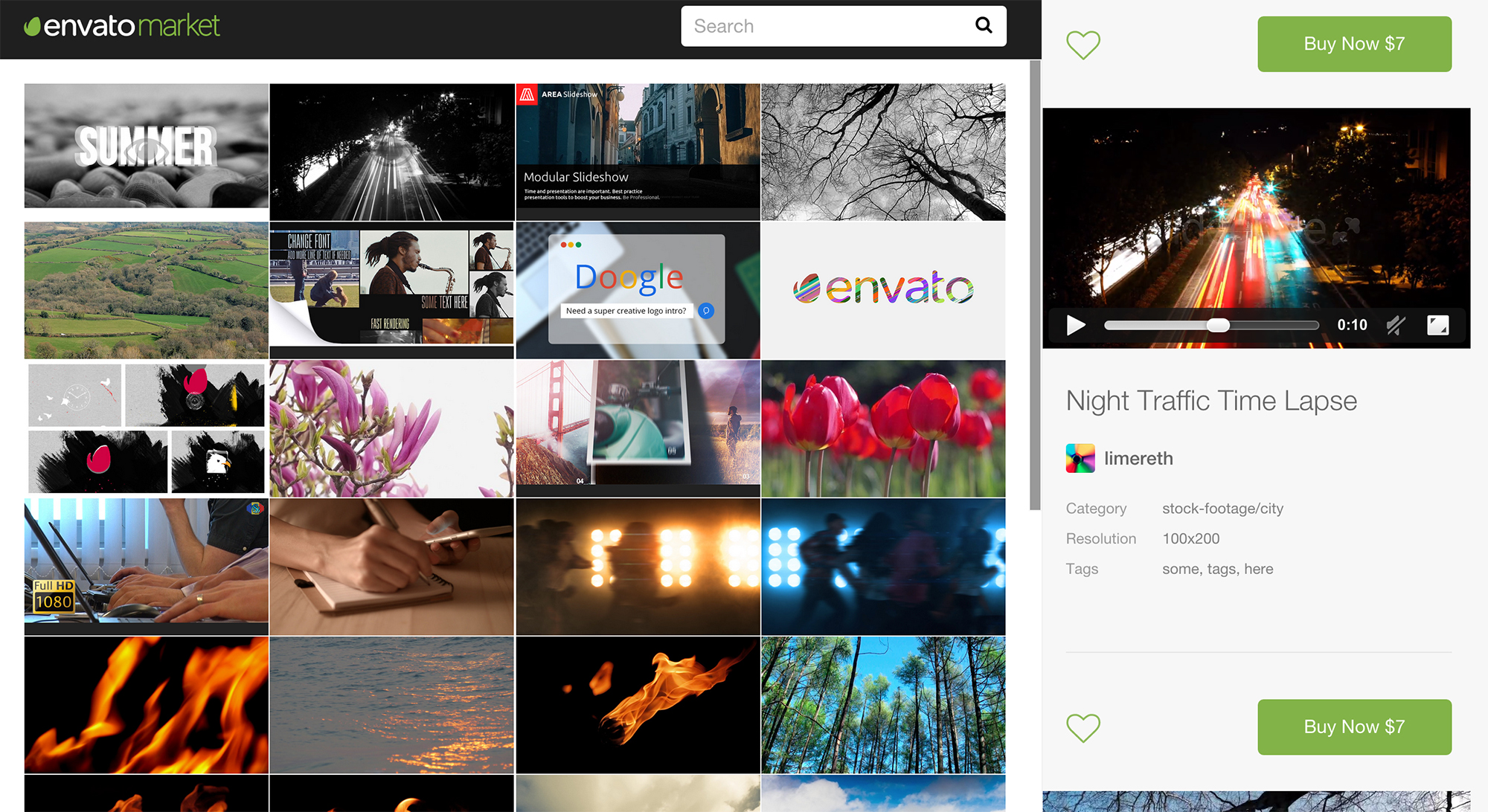The image size is (1488, 812).
Task: Favorite item with top heart icon
Action: pyautogui.click(x=1083, y=45)
